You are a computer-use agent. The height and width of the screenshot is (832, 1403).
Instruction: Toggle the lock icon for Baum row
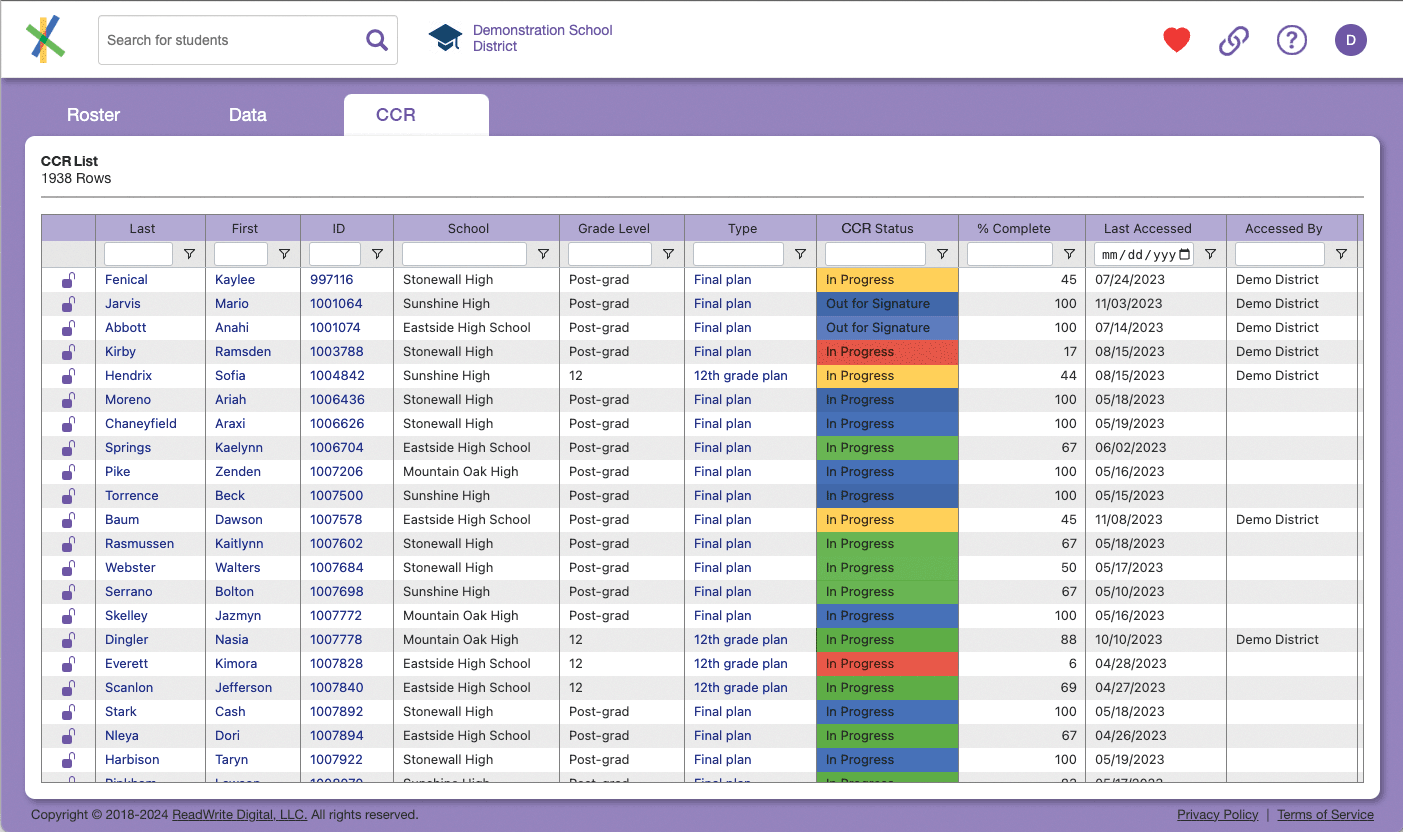tap(68, 520)
